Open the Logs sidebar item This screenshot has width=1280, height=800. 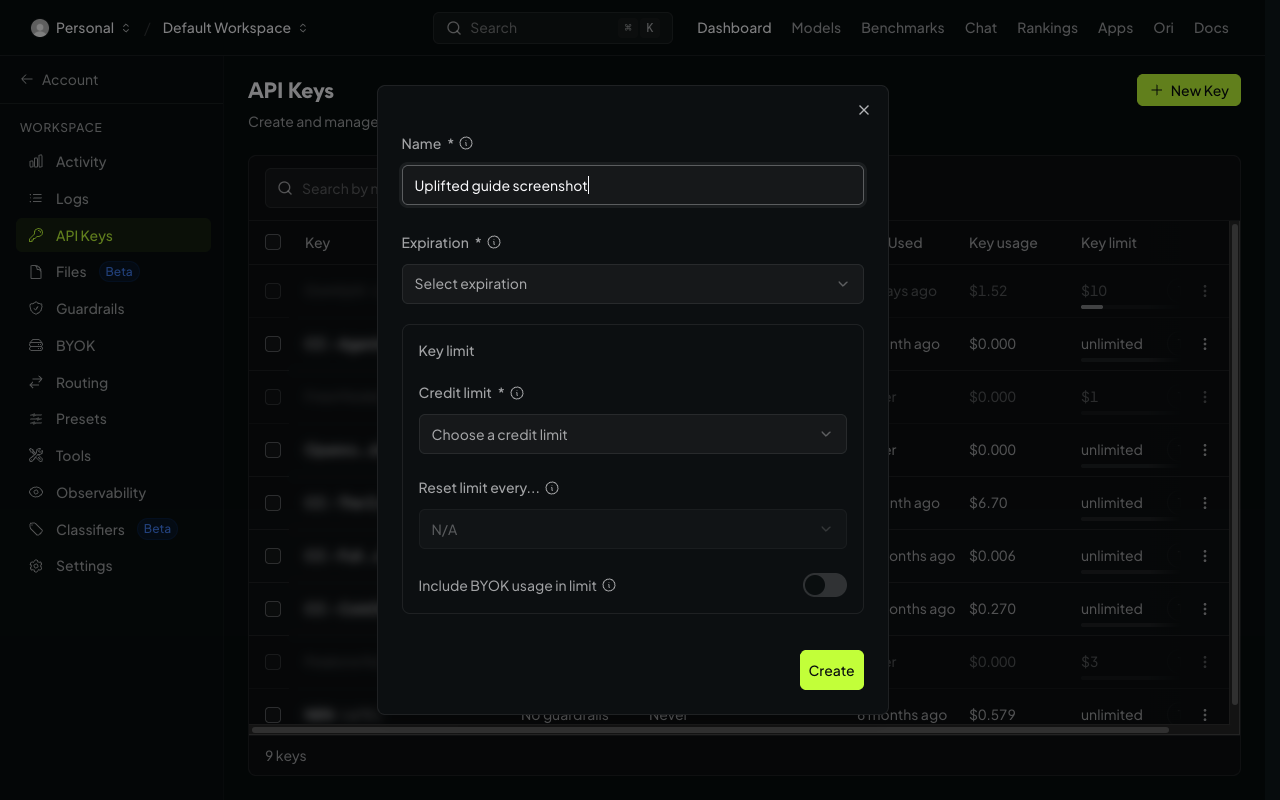114,199
